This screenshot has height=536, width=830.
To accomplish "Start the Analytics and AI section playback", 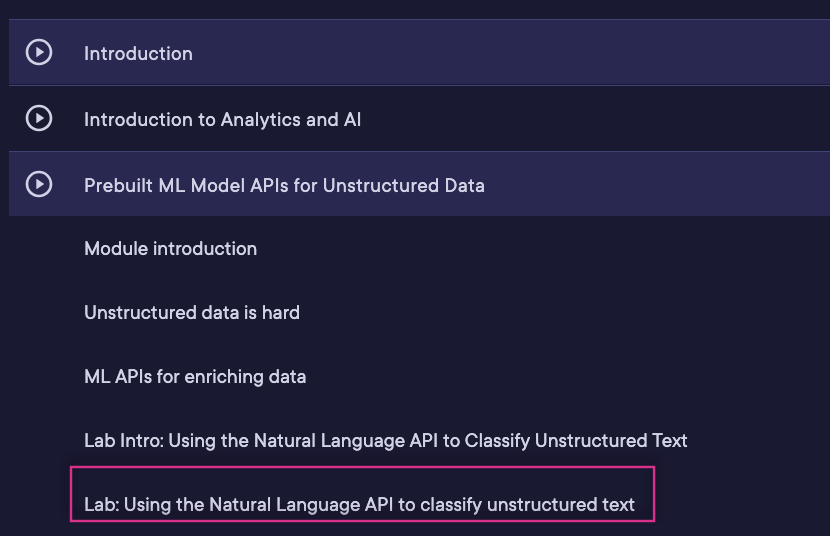I will pyautogui.click(x=39, y=119).
